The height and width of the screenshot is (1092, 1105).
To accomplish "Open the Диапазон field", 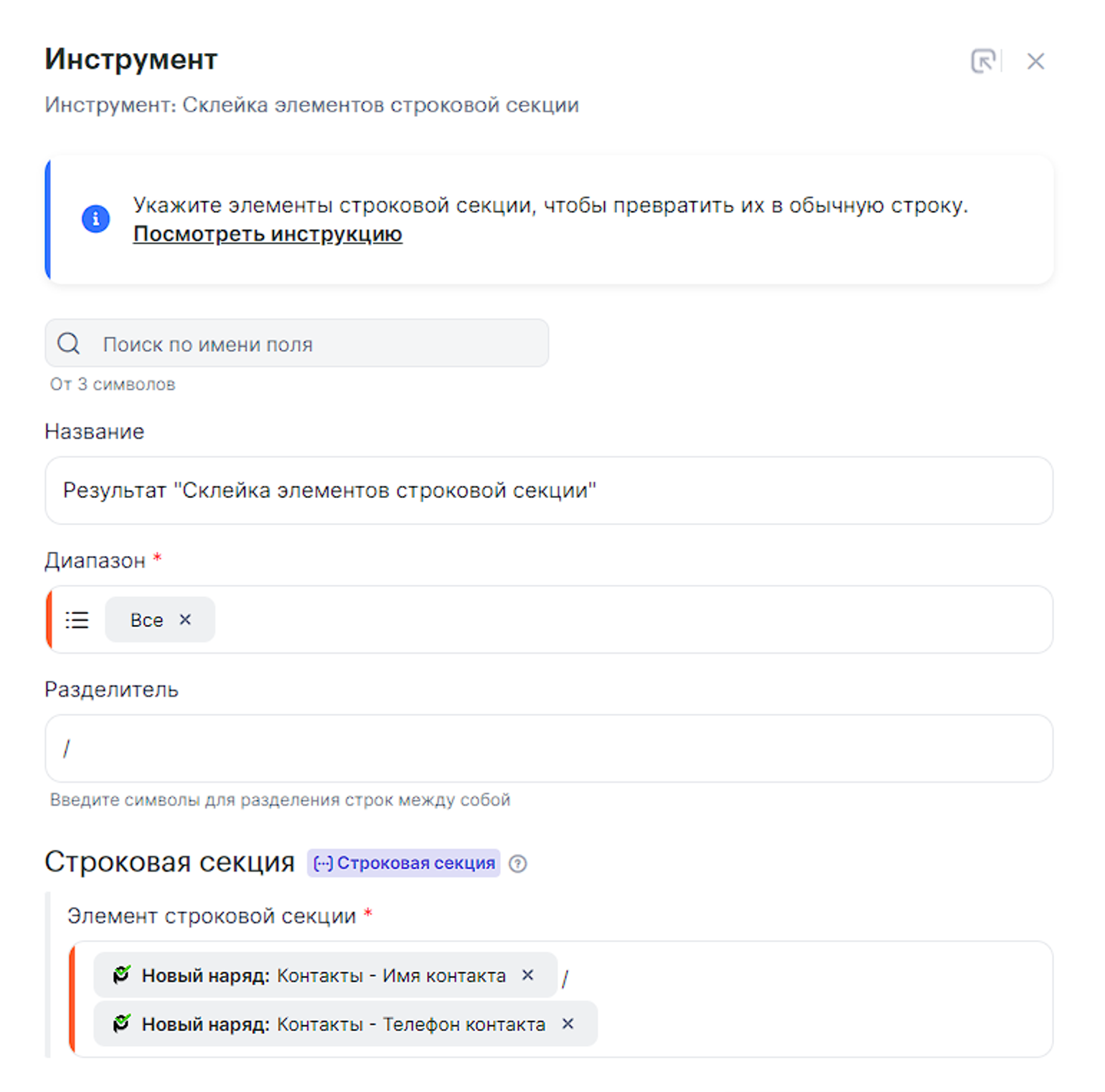I will point(631,620).
